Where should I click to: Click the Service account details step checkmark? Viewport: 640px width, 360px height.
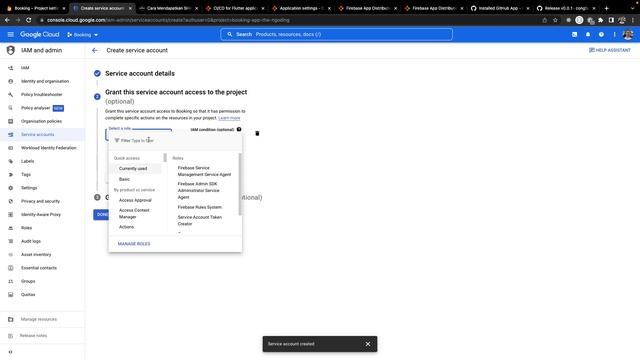coord(97,73)
